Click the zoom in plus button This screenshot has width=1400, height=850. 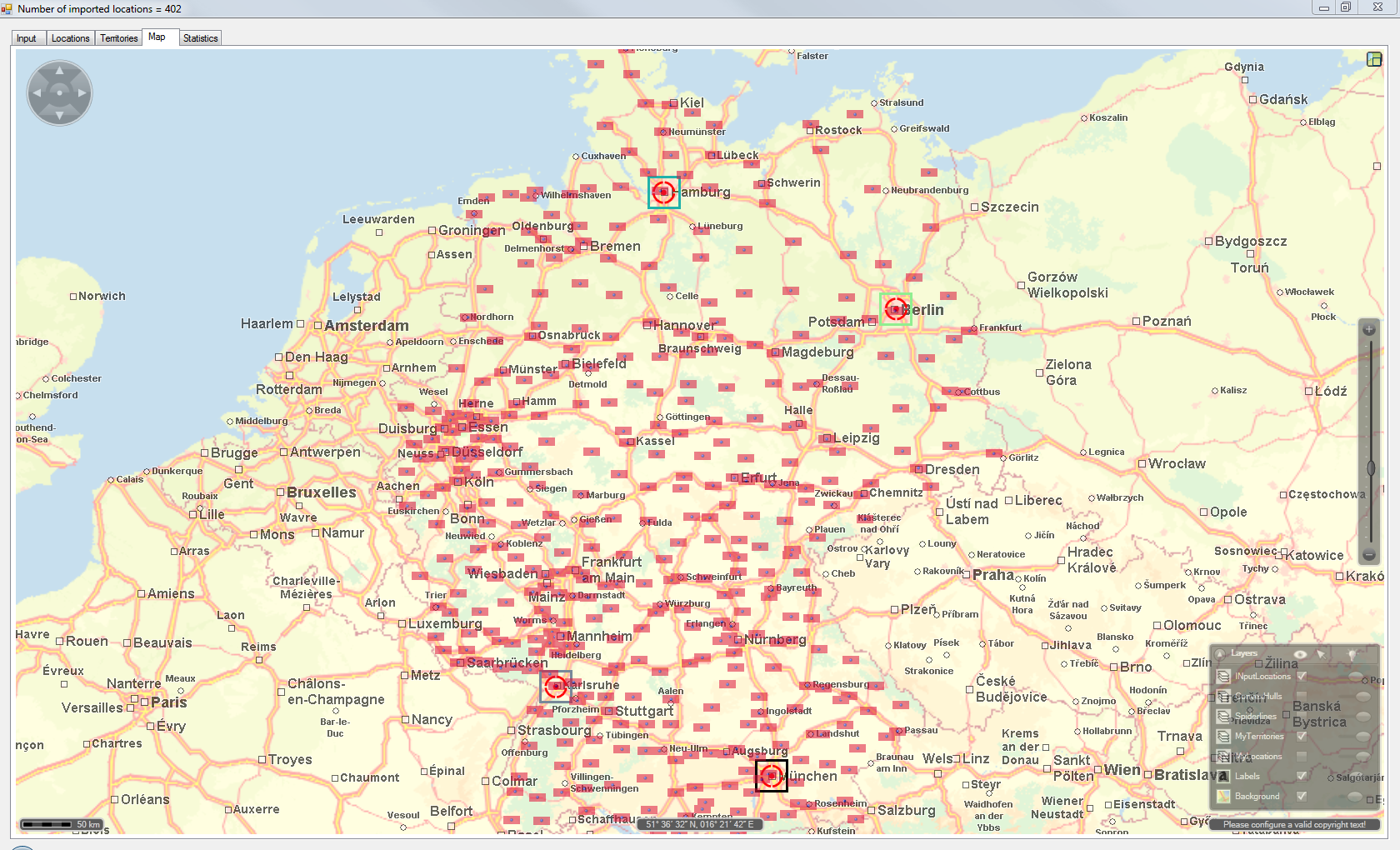coord(1368,330)
